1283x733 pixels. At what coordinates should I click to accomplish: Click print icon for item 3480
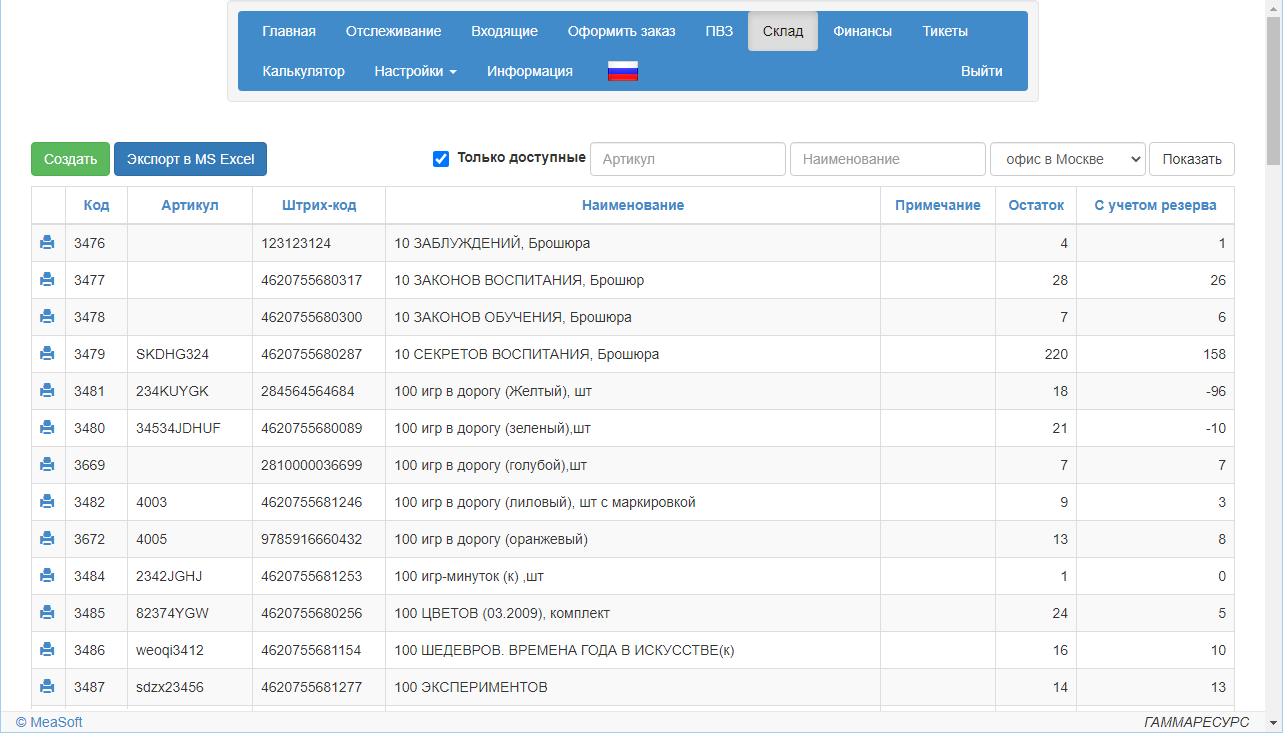pyautogui.click(x=47, y=427)
